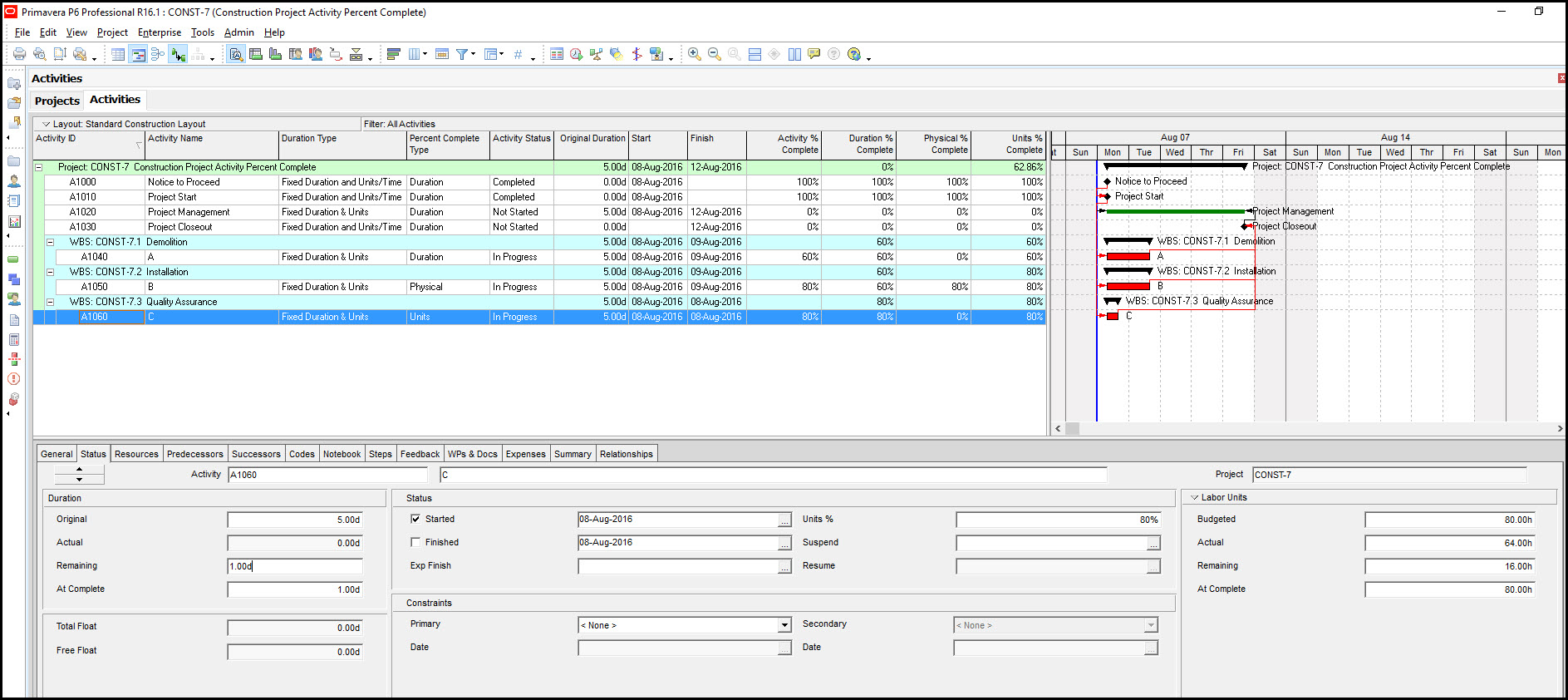Show the Activity Table view
Viewport: 1568px width, 700px height.
(x=118, y=54)
